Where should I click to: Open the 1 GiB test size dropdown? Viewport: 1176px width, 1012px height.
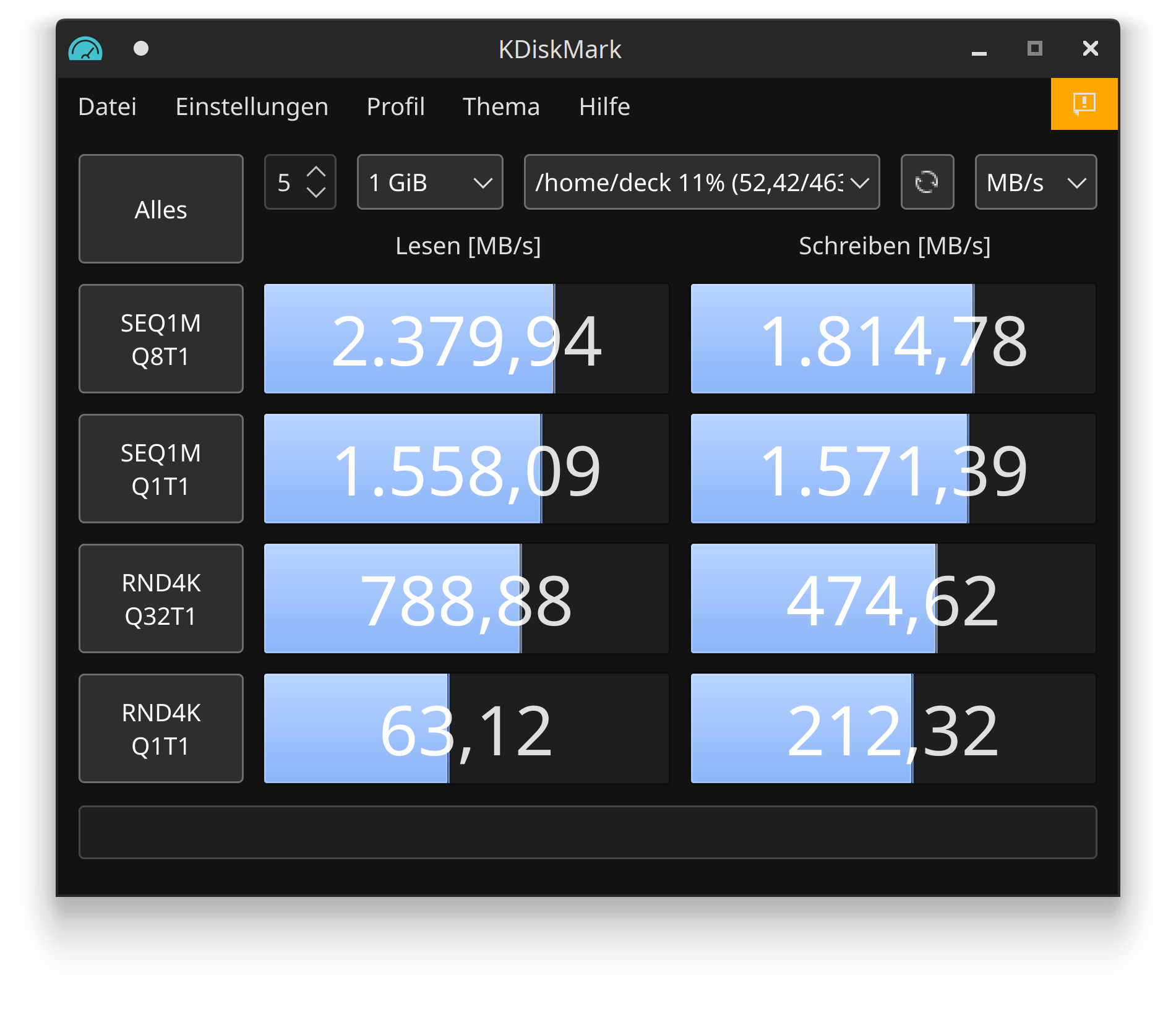click(x=429, y=182)
